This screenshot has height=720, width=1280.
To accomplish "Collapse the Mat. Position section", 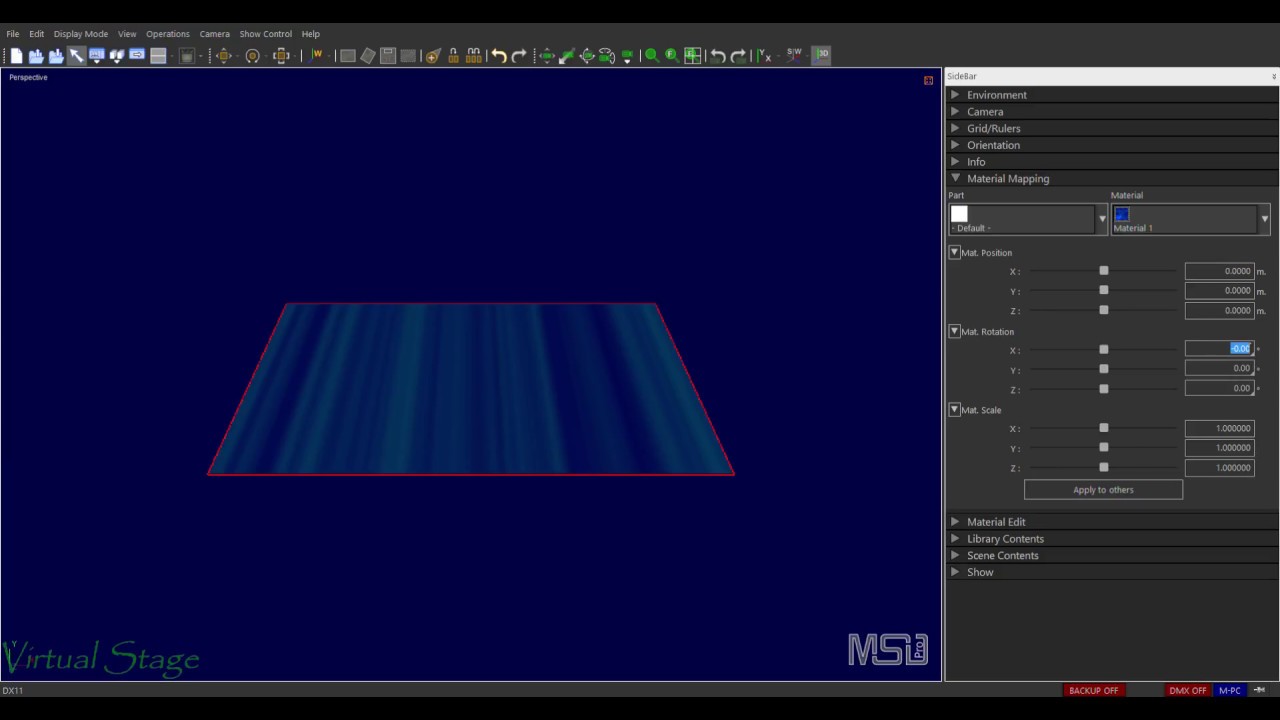I will (954, 253).
